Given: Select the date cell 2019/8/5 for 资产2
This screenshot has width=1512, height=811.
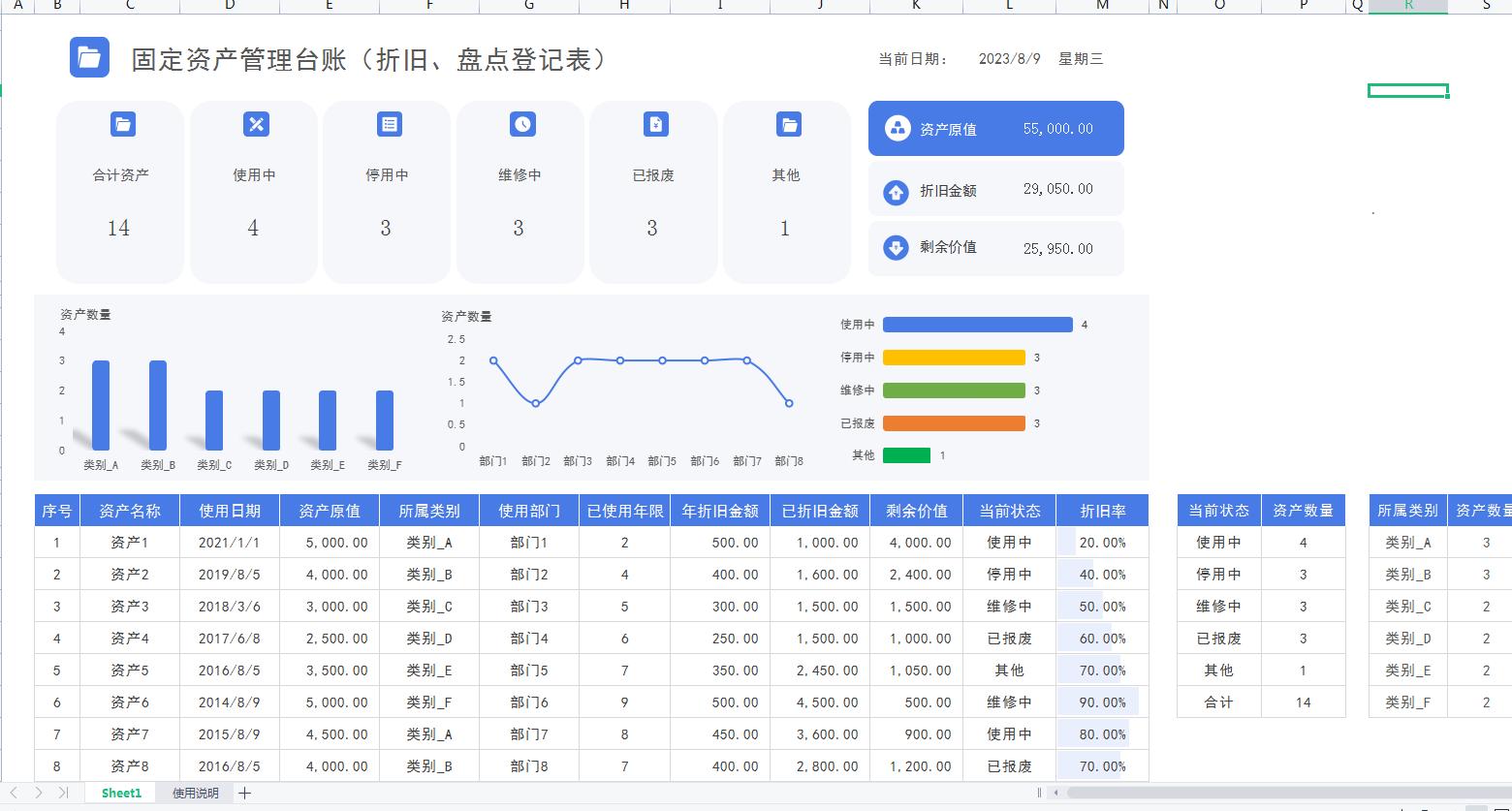Looking at the screenshot, I should (230, 575).
